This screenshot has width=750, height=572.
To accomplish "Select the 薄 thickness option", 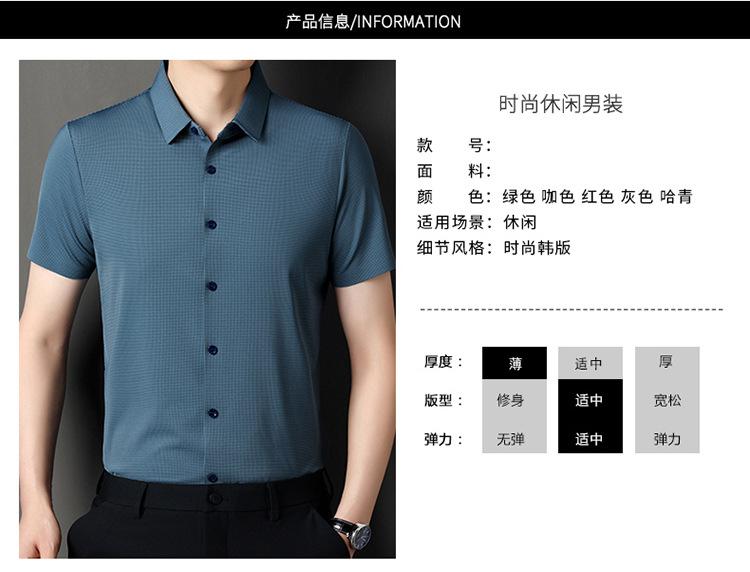I will [x=514, y=363].
